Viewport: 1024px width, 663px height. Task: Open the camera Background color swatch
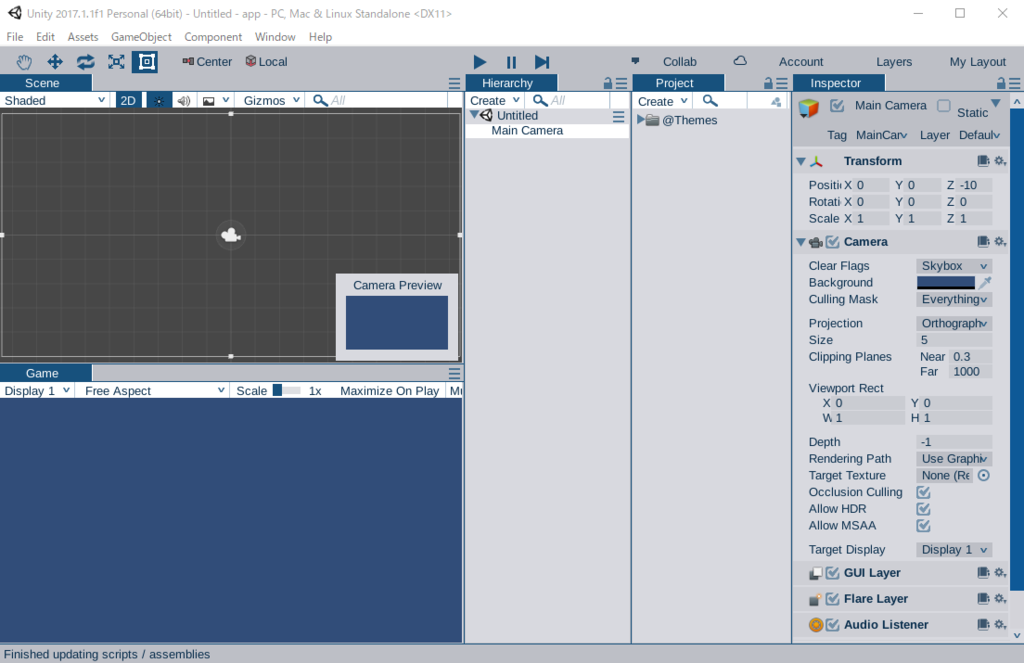pos(945,282)
